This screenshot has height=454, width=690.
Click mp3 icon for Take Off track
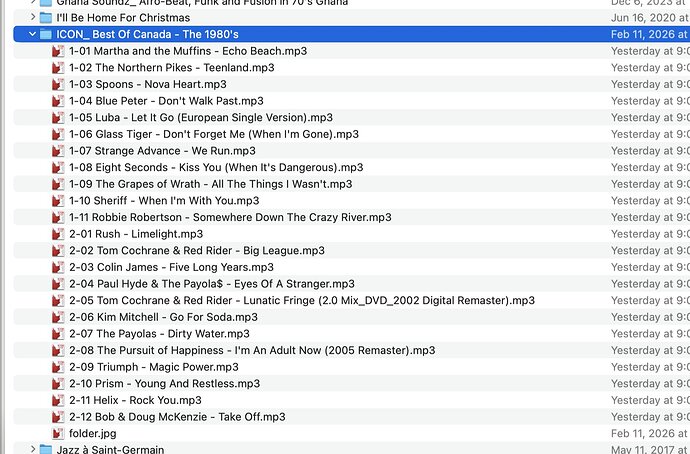pyautogui.click(x=58, y=417)
